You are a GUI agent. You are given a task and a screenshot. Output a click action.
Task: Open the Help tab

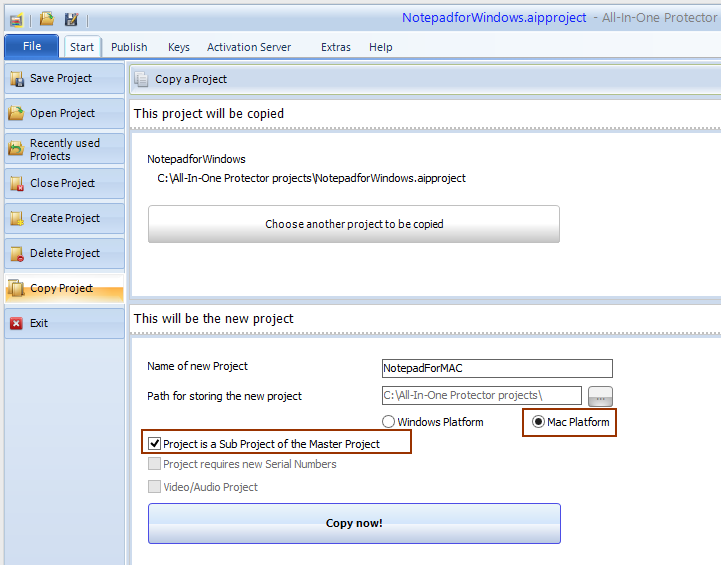pyautogui.click(x=381, y=47)
